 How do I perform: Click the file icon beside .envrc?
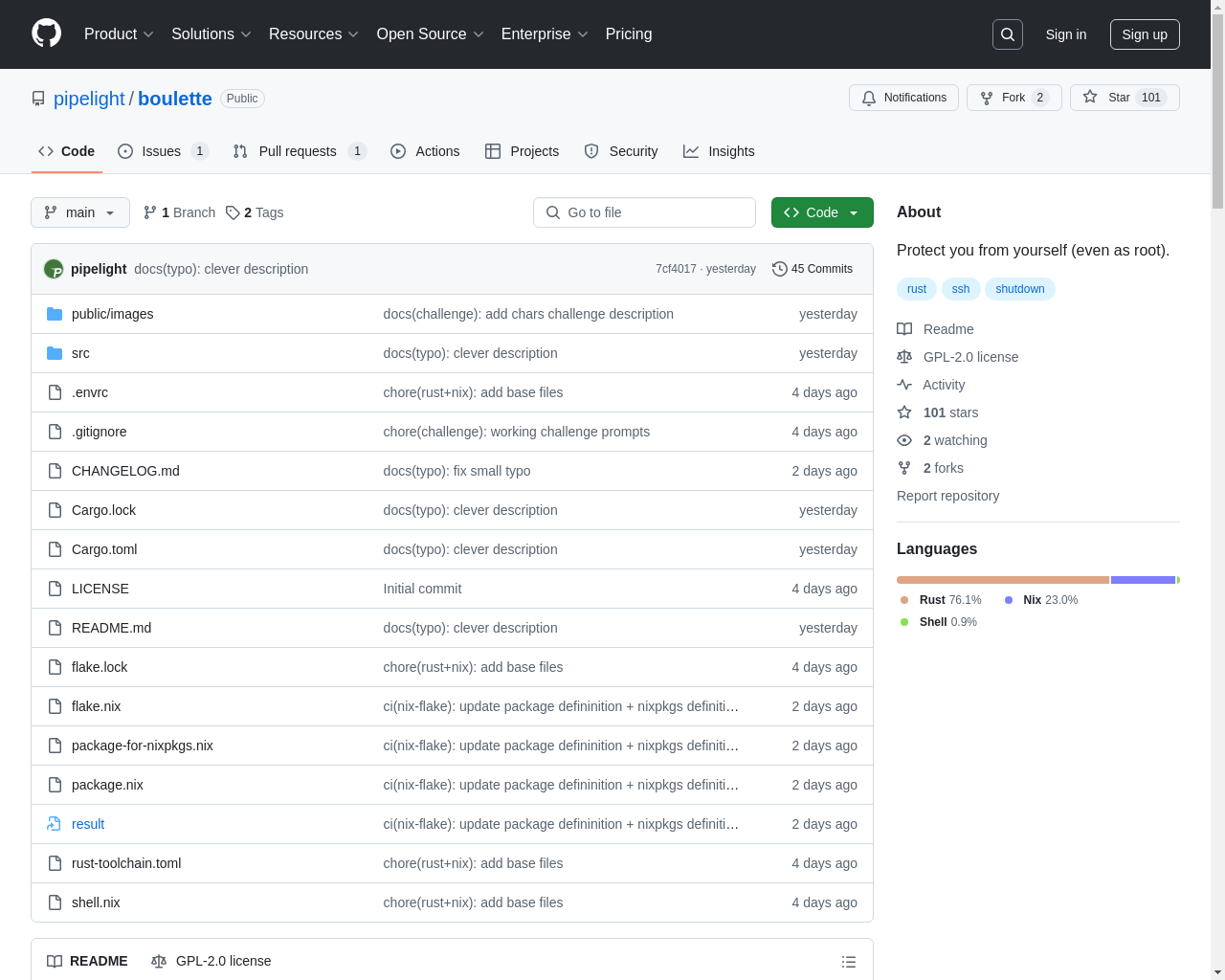point(55,392)
